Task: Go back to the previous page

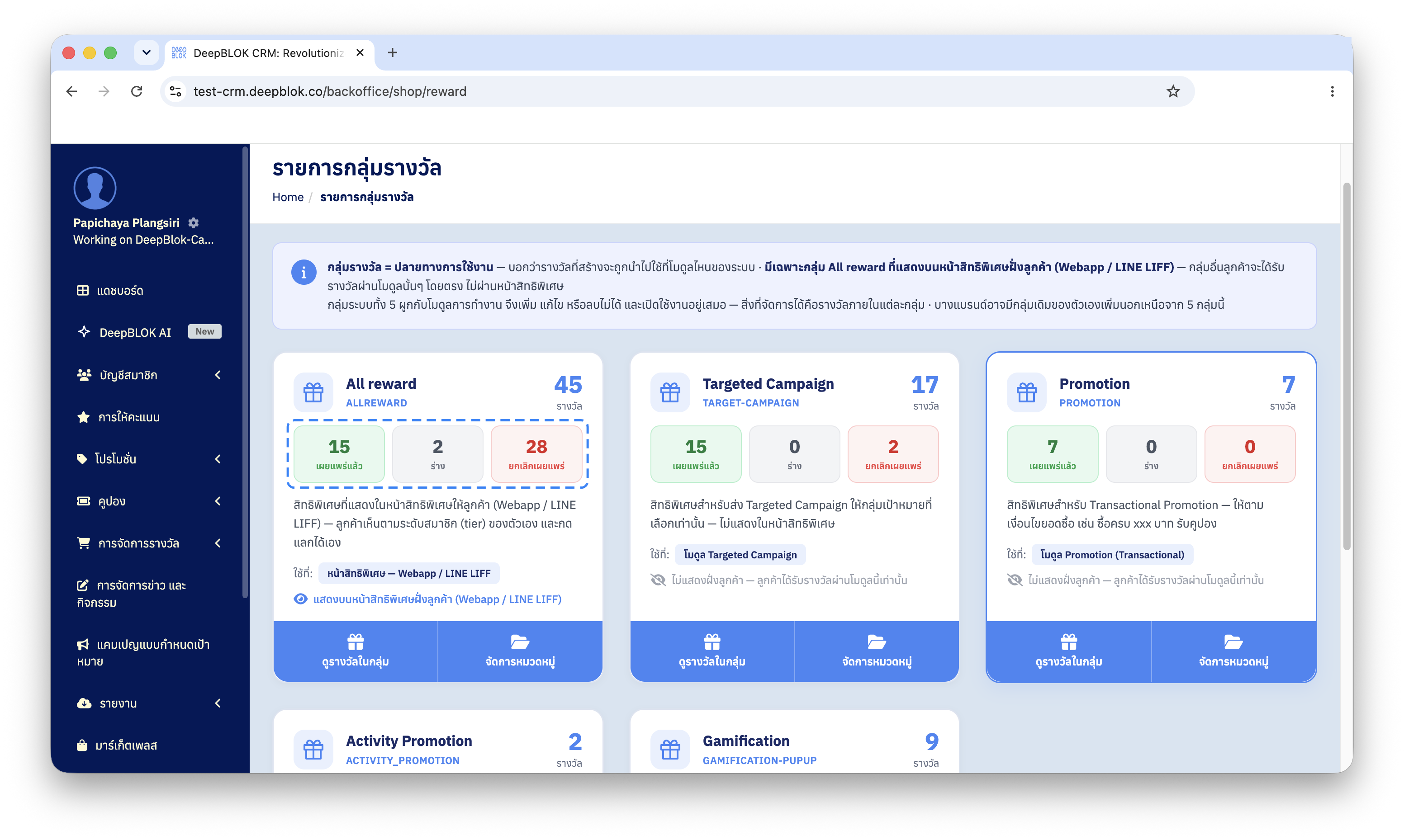Action: [71, 91]
